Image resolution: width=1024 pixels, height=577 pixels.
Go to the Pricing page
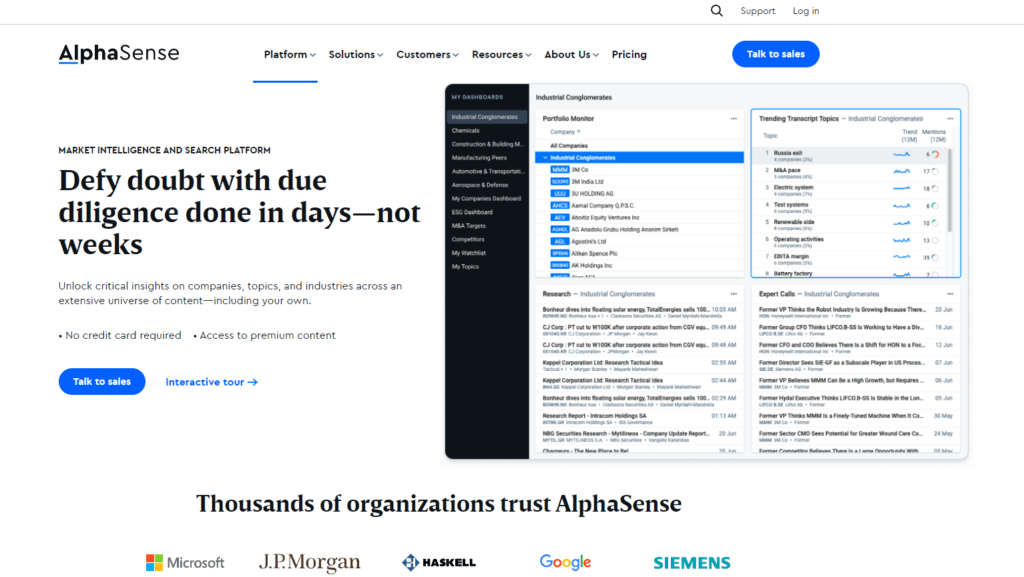(x=629, y=55)
